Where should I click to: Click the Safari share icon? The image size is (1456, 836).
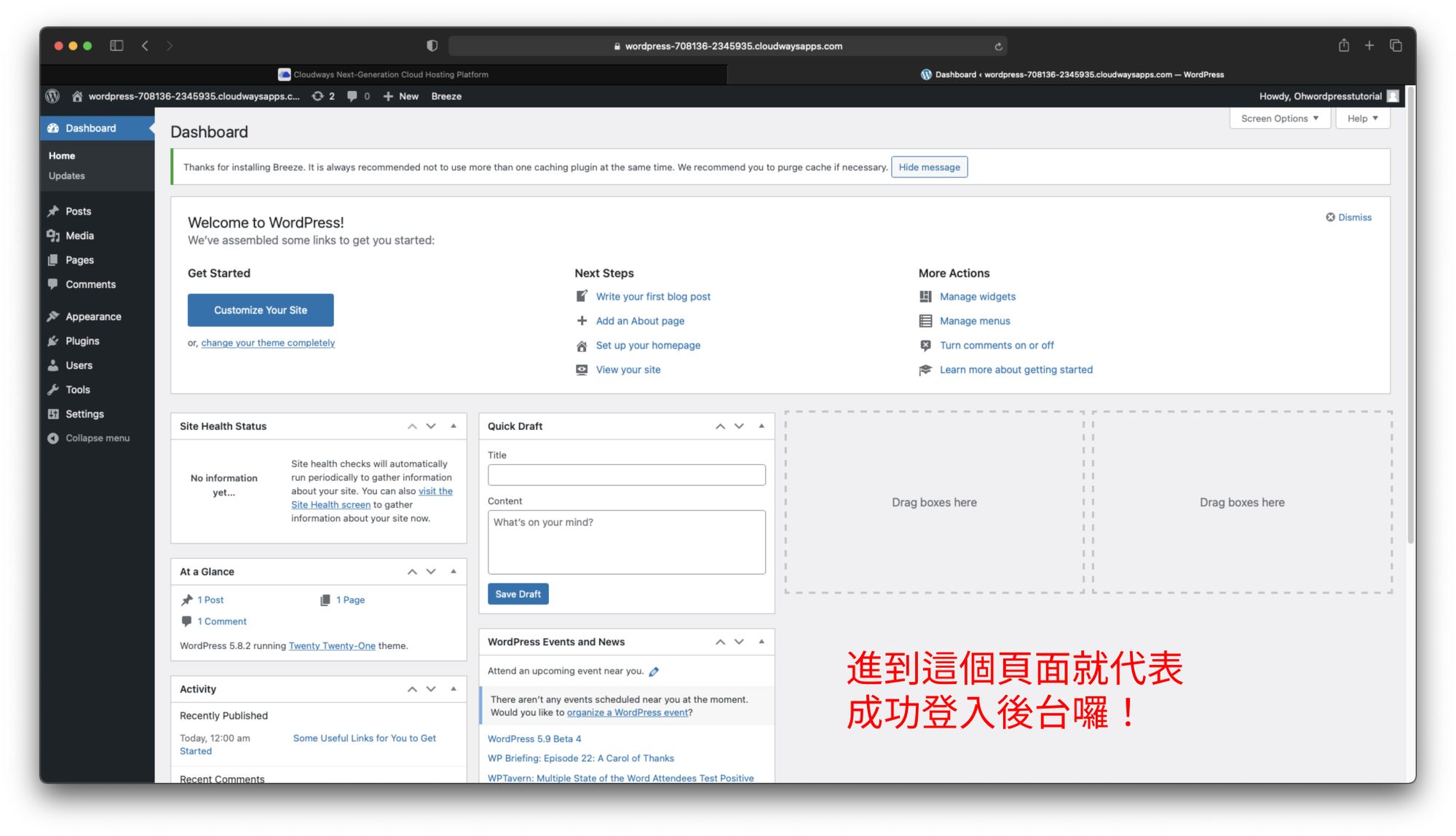tap(1344, 45)
